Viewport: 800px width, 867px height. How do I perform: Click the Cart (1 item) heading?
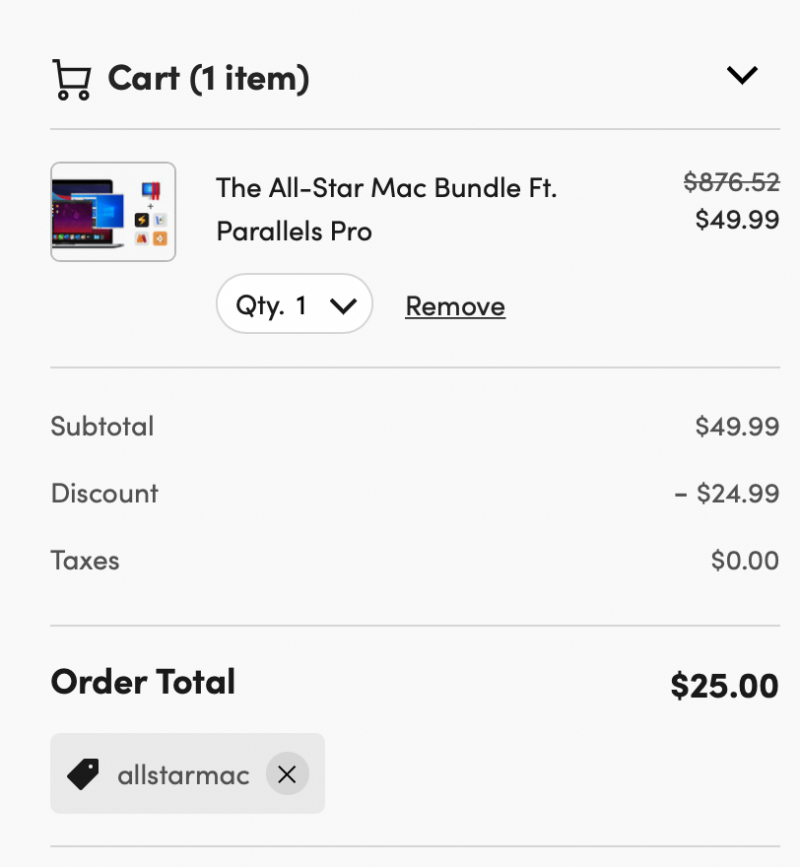coord(208,79)
